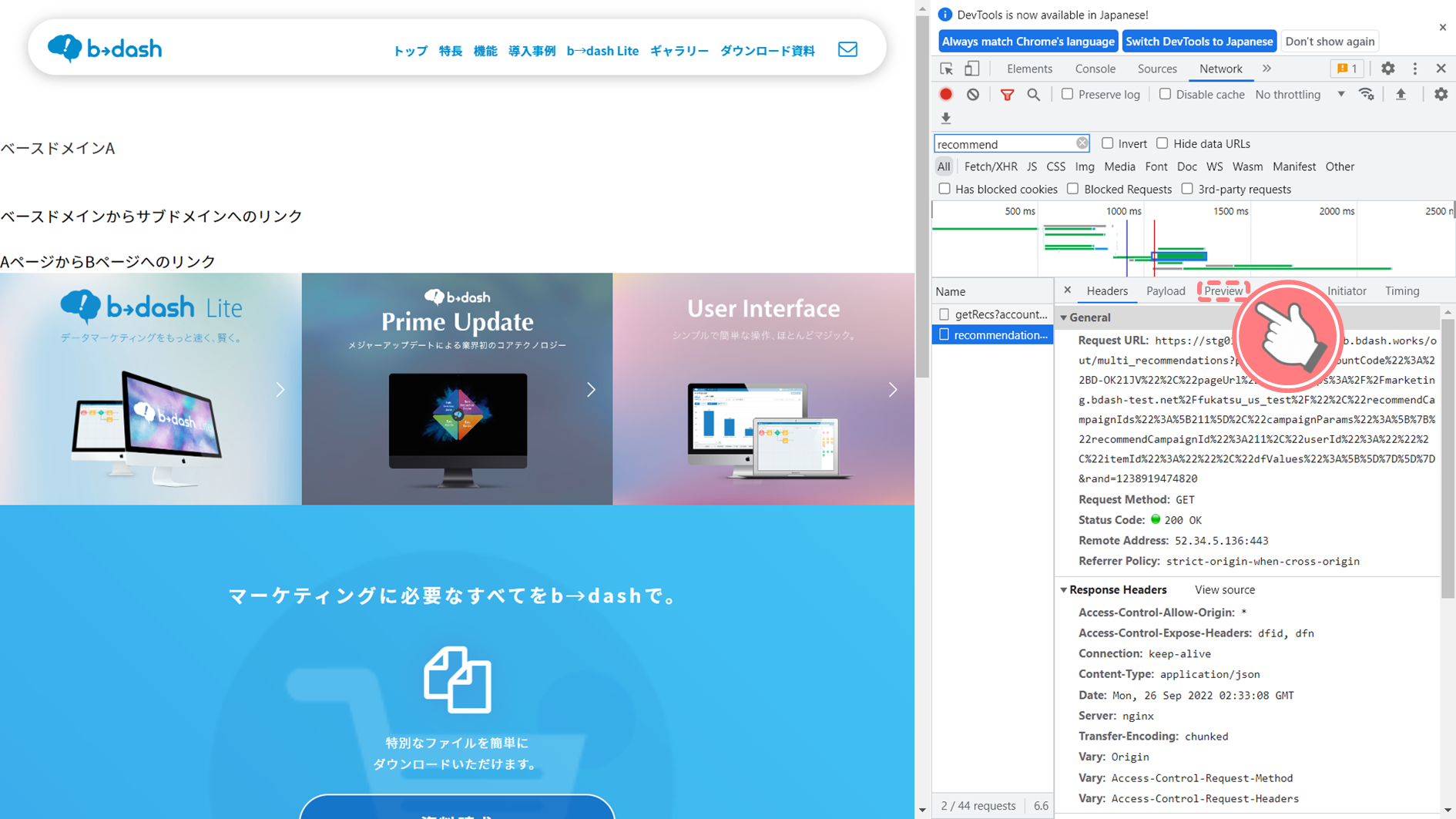Filter requests by CSS type
The width and height of the screenshot is (1456, 819).
(x=1055, y=166)
